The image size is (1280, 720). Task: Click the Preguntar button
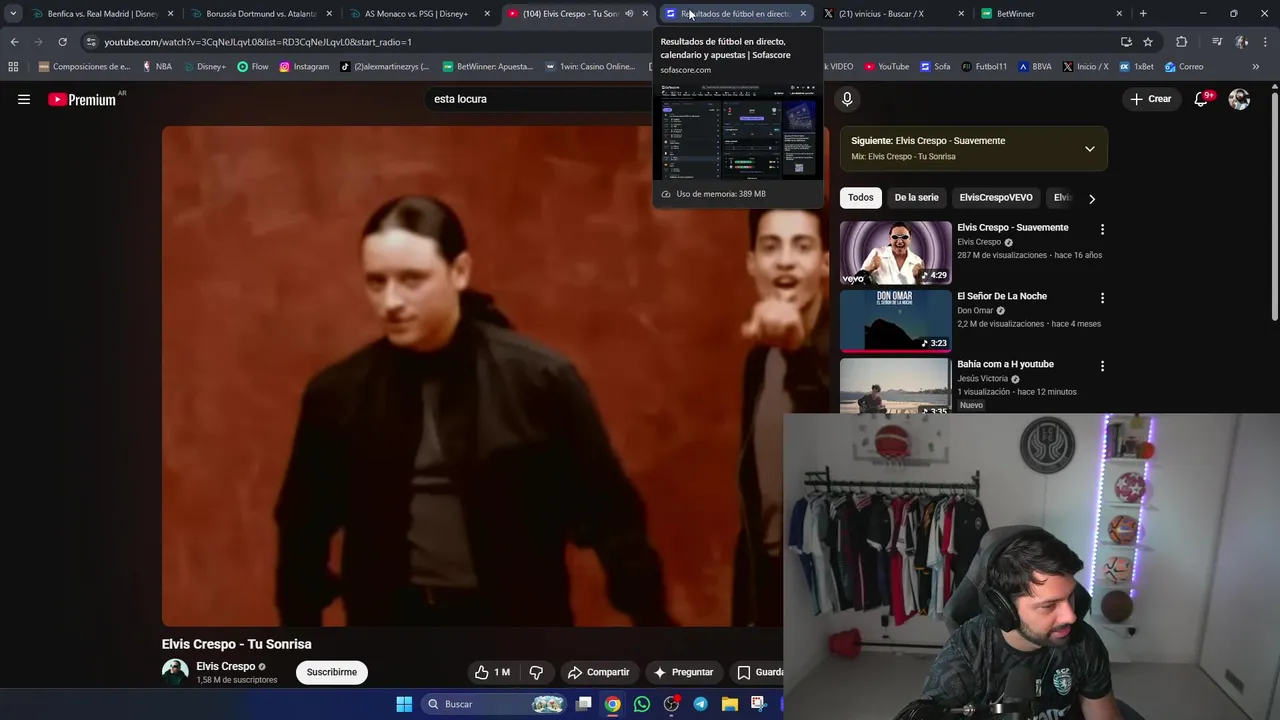(x=683, y=672)
